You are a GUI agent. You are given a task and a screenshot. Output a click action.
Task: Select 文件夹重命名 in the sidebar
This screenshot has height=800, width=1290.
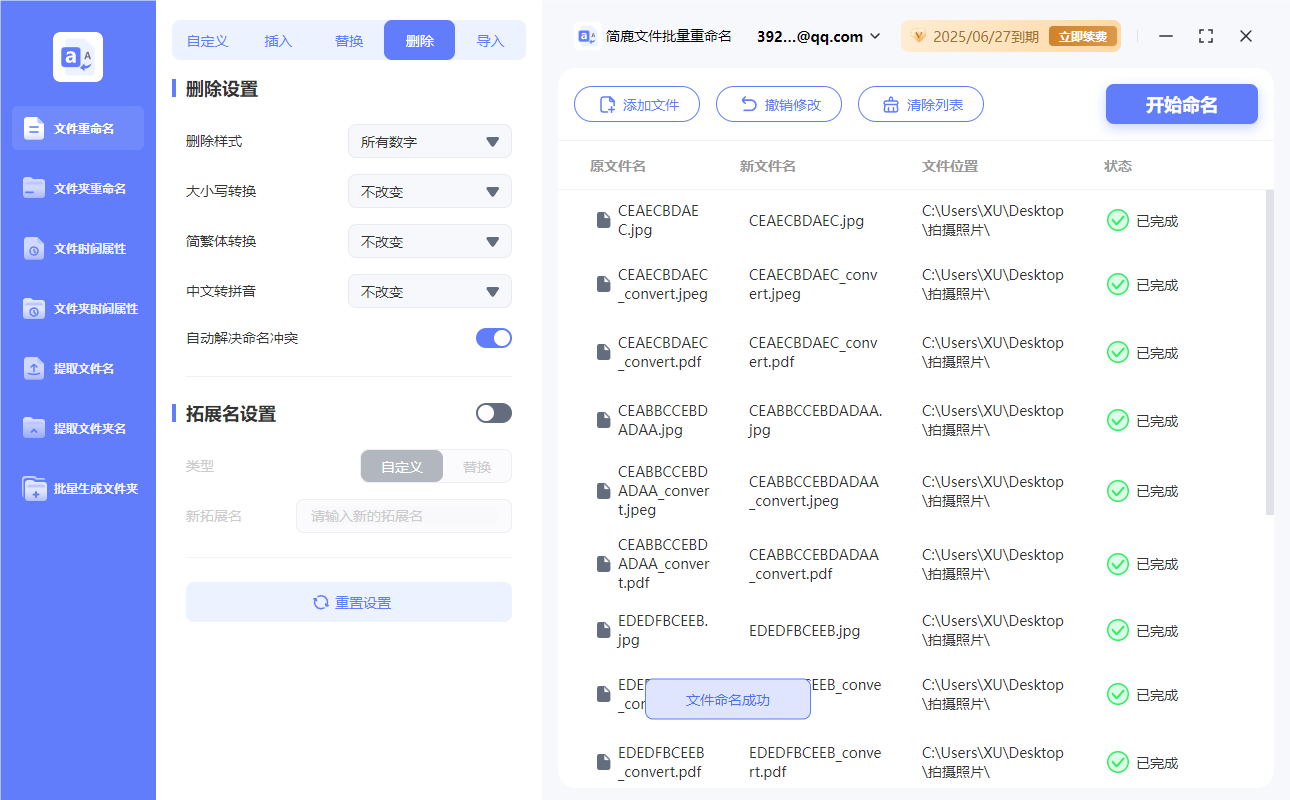(77, 188)
